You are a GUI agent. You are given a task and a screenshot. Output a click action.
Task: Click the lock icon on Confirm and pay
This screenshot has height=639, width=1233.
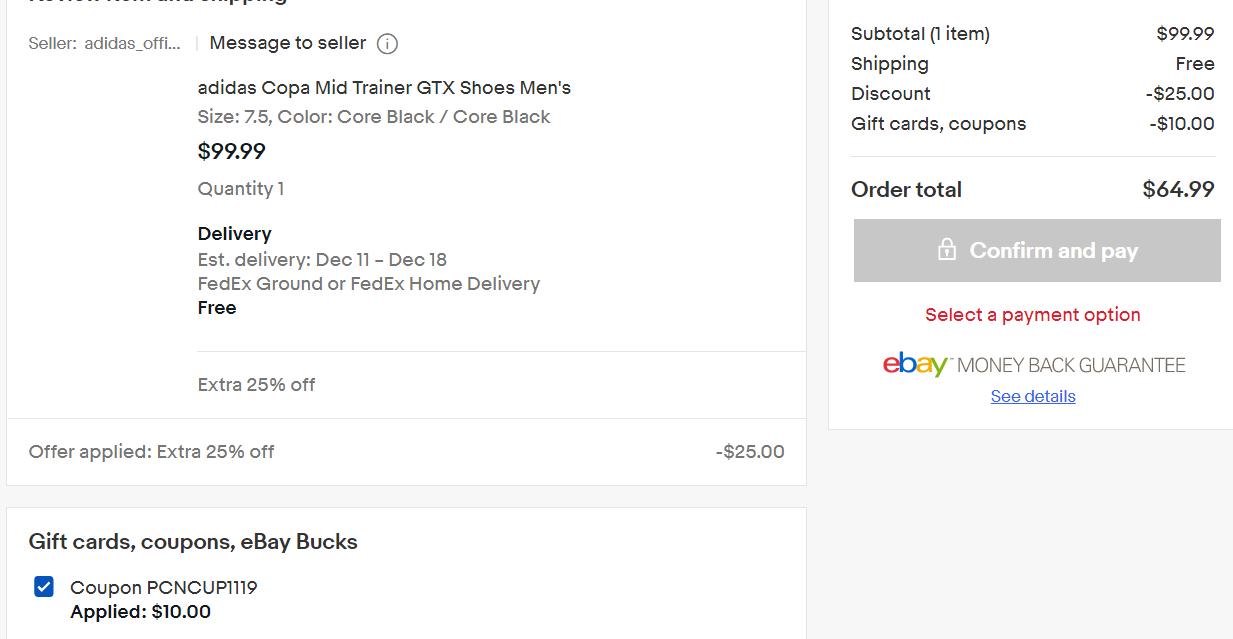[946, 250]
